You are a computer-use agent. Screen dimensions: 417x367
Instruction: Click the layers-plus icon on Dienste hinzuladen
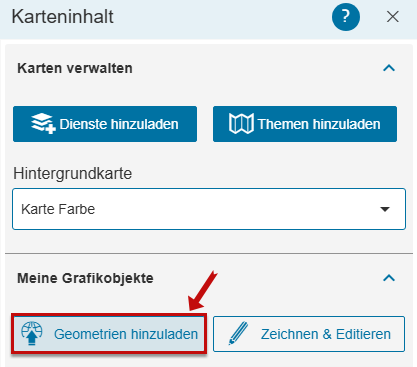tap(43, 123)
